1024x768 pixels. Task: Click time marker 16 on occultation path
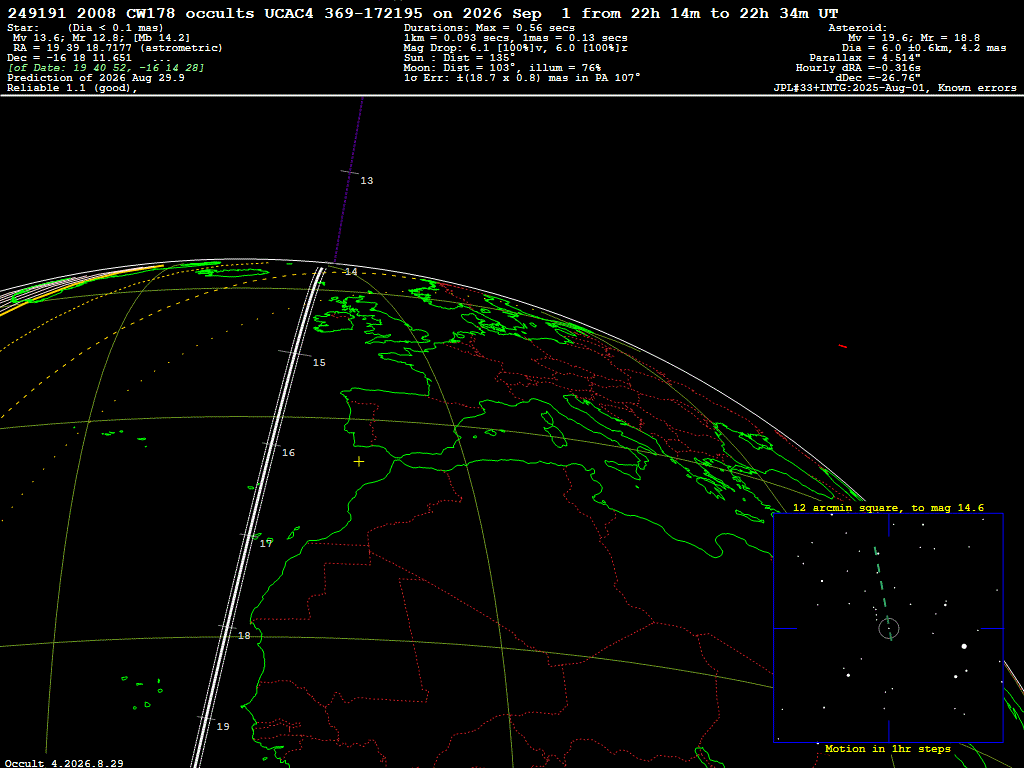coord(288,453)
